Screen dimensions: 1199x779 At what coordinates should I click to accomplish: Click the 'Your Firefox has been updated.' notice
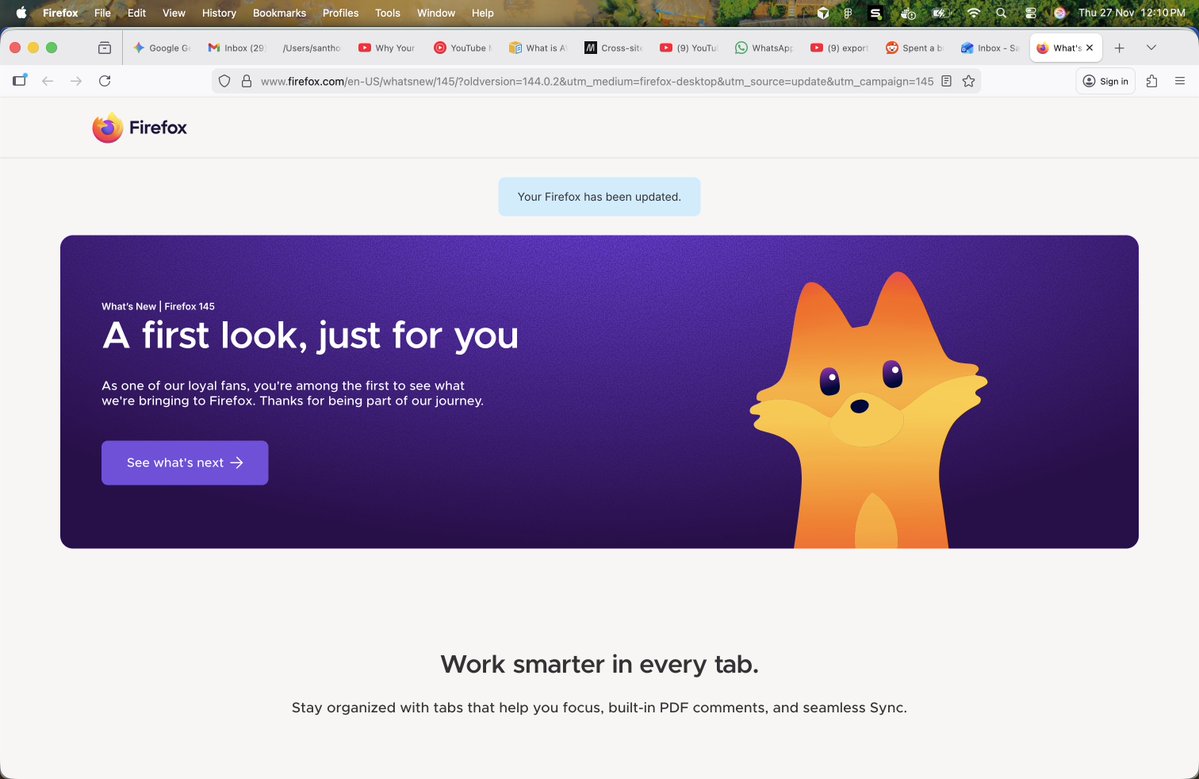point(600,196)
